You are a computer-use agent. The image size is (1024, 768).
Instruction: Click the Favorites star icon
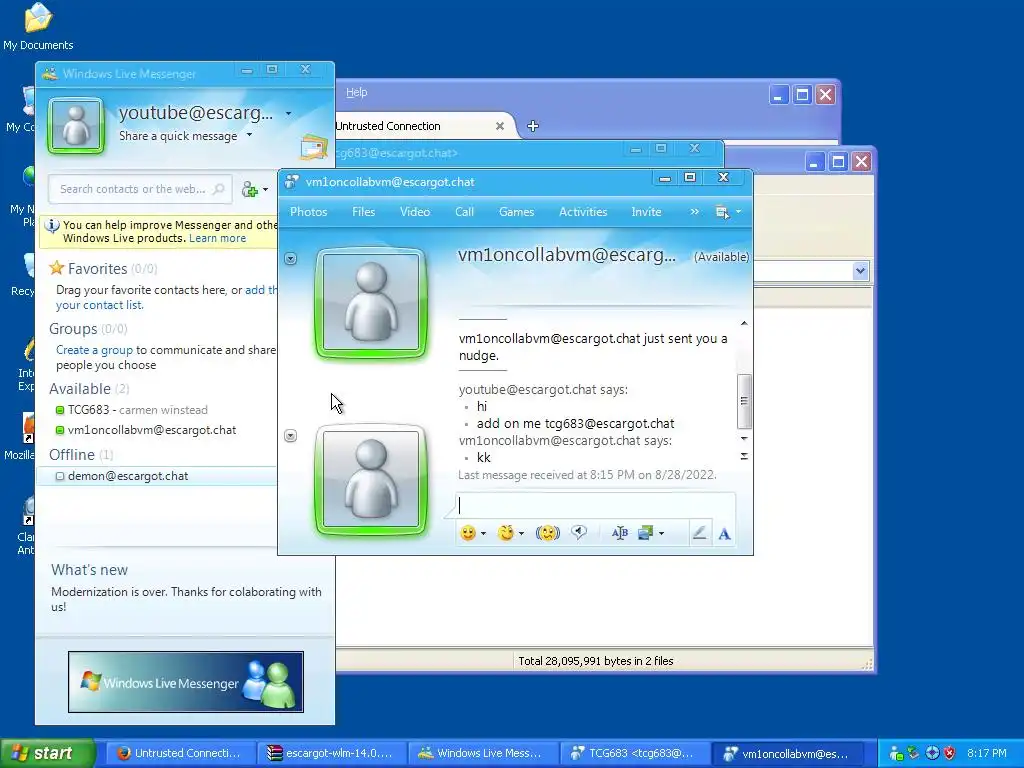[57, 268]
